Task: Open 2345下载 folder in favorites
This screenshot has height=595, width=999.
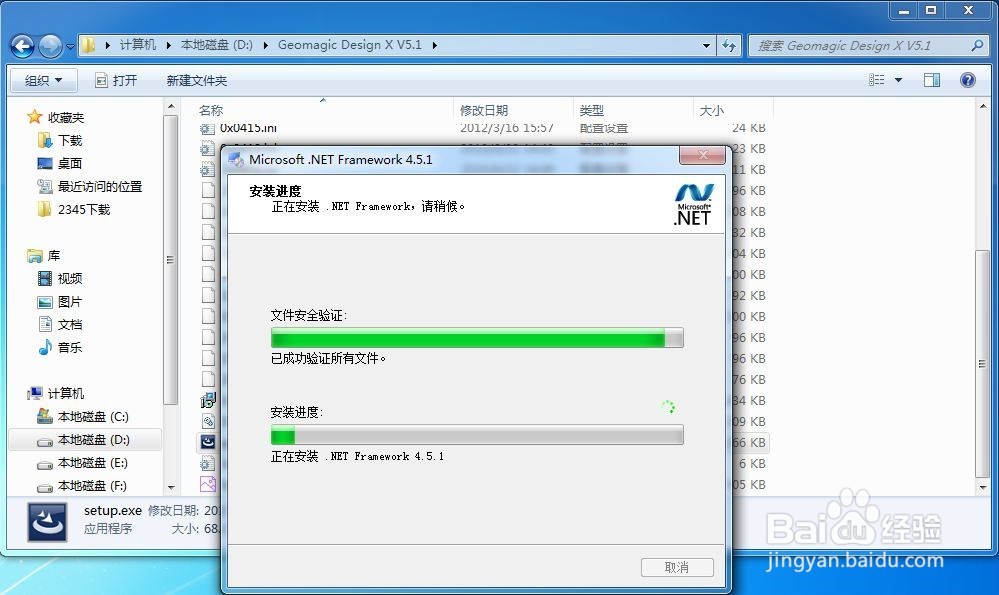Action: point(84,209)
